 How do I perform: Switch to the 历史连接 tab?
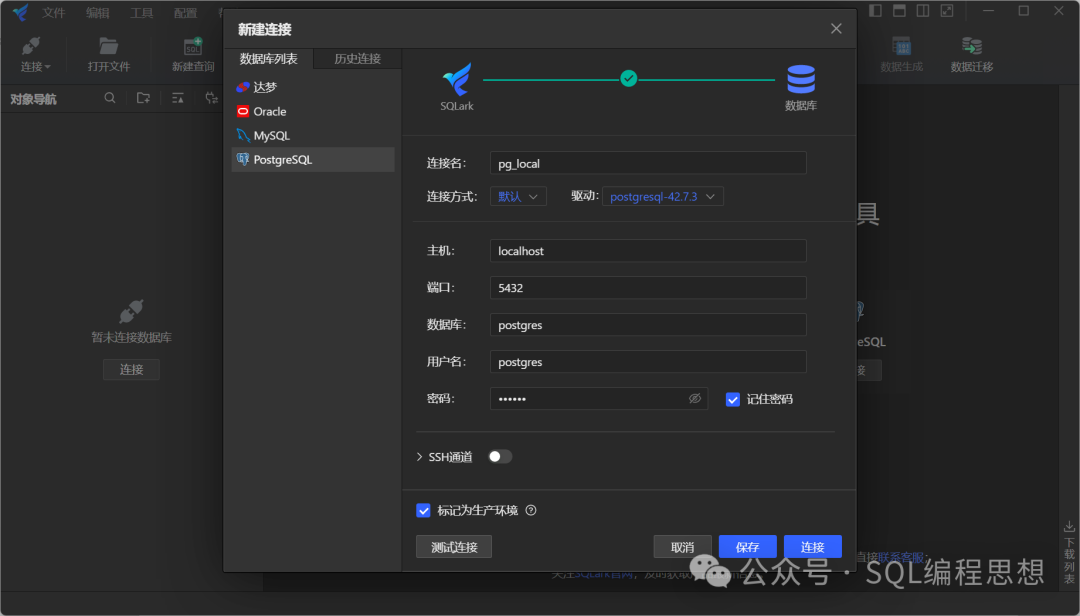pyautogui.click(x=357, y=59)
